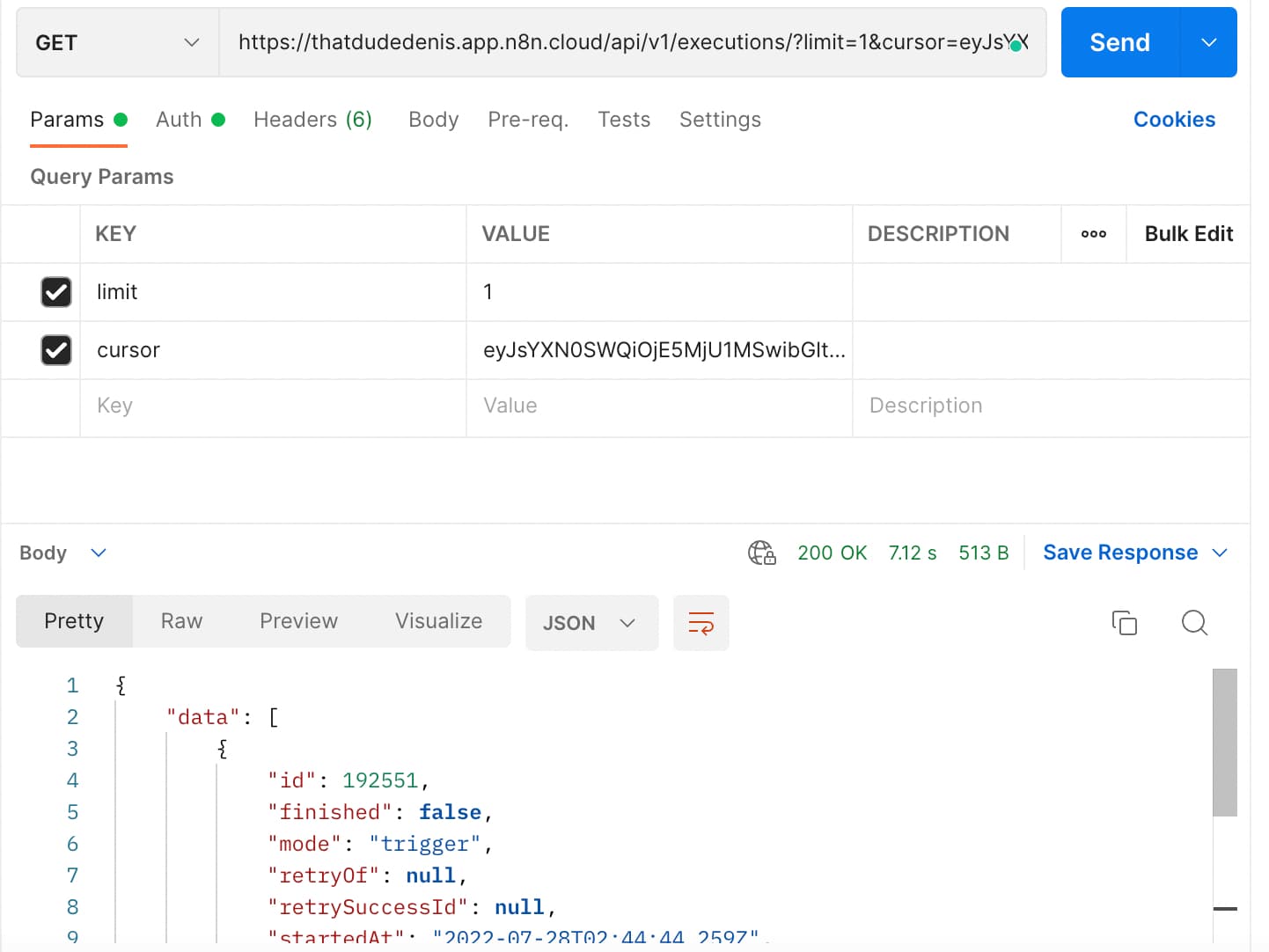Uncheck the limit parameter checkbox
Screen dimensions: 1269x952
point(56,292)
